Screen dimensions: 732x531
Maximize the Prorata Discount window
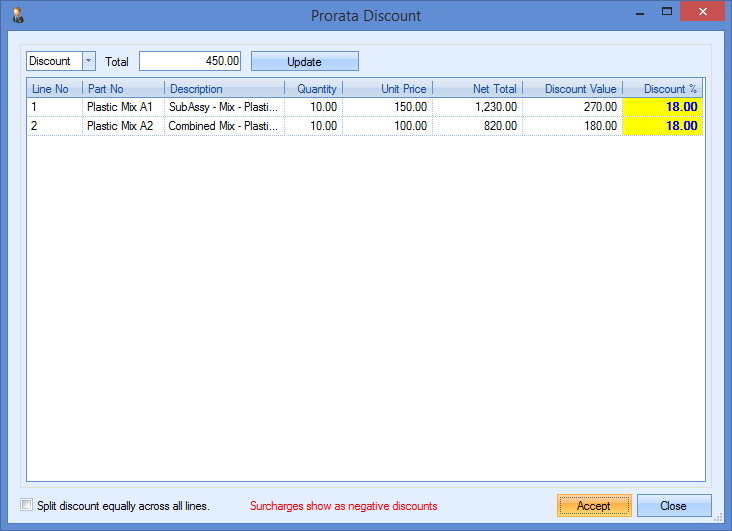(x=662, y=14)
